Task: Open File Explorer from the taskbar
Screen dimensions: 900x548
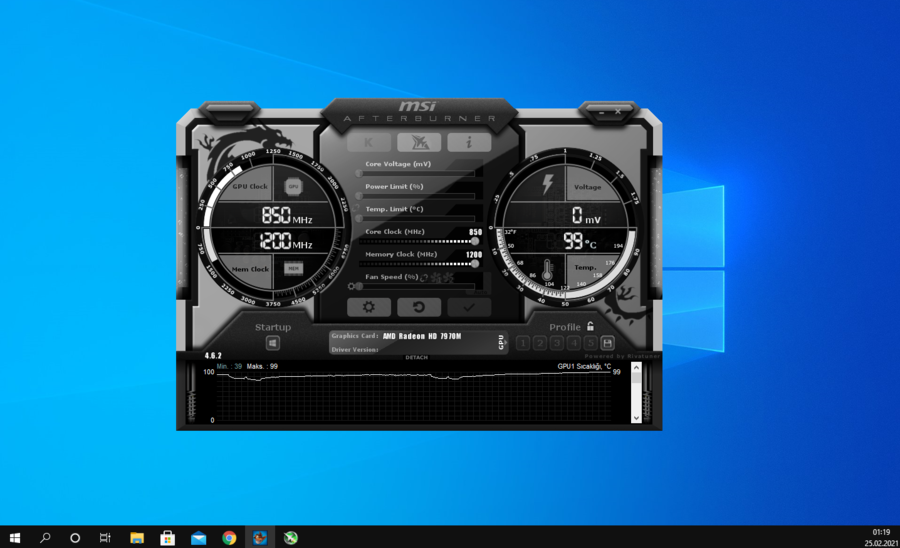Action: click(x=137, y=538)
